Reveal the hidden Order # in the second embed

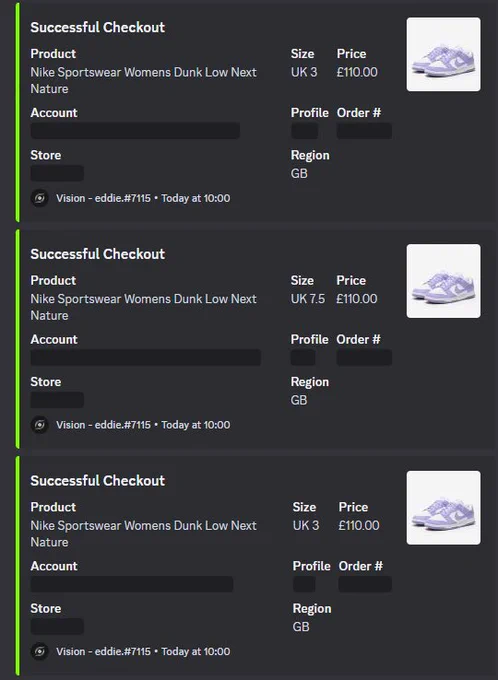(364, 358)
